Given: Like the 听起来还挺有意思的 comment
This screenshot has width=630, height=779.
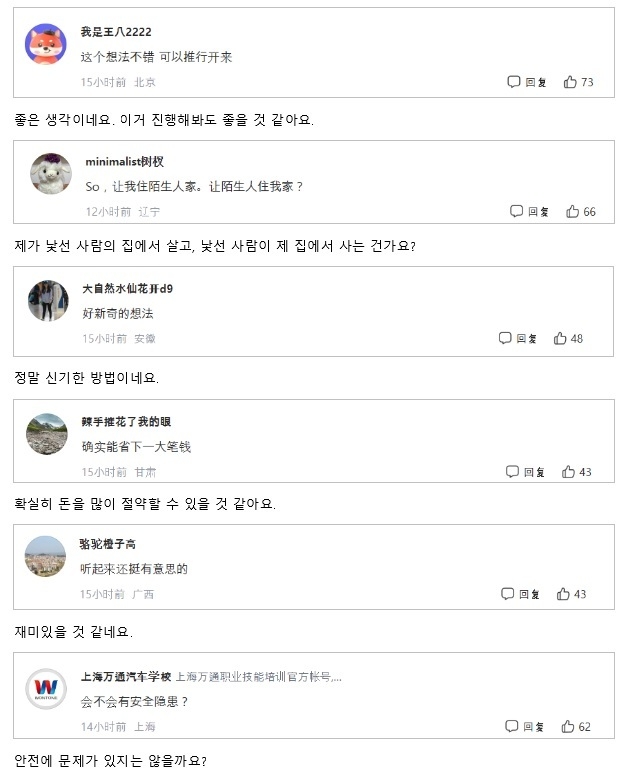Looking at the screenshot, I should point(571,594).
